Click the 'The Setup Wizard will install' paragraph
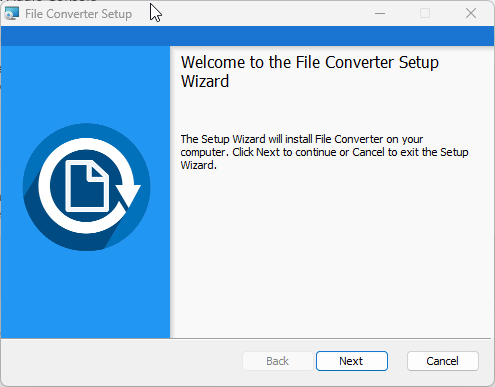Screen dimensions: 495x387 pos(324,152)
